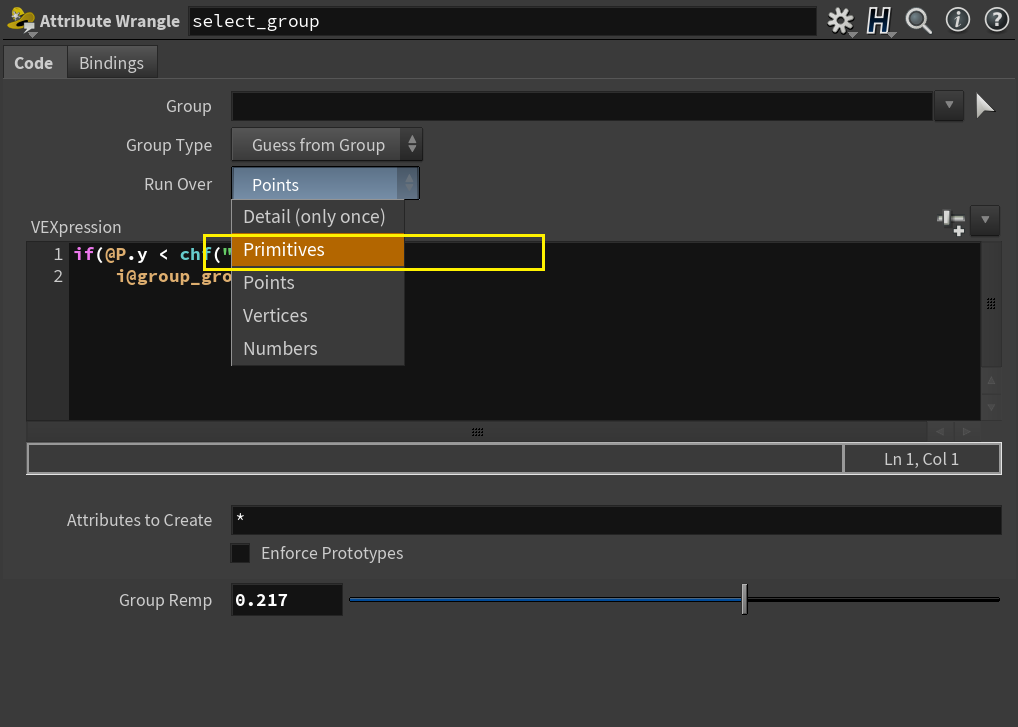Click the Group Remp value field

[286, 600]
